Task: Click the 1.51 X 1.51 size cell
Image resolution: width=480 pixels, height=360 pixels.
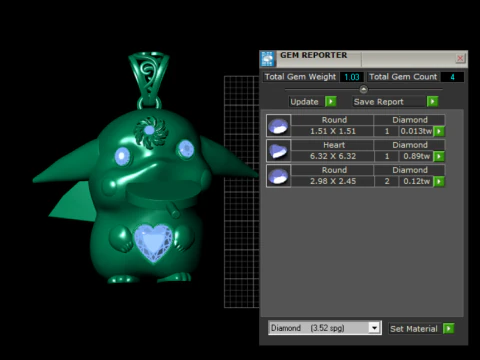Action: (333, 131)
